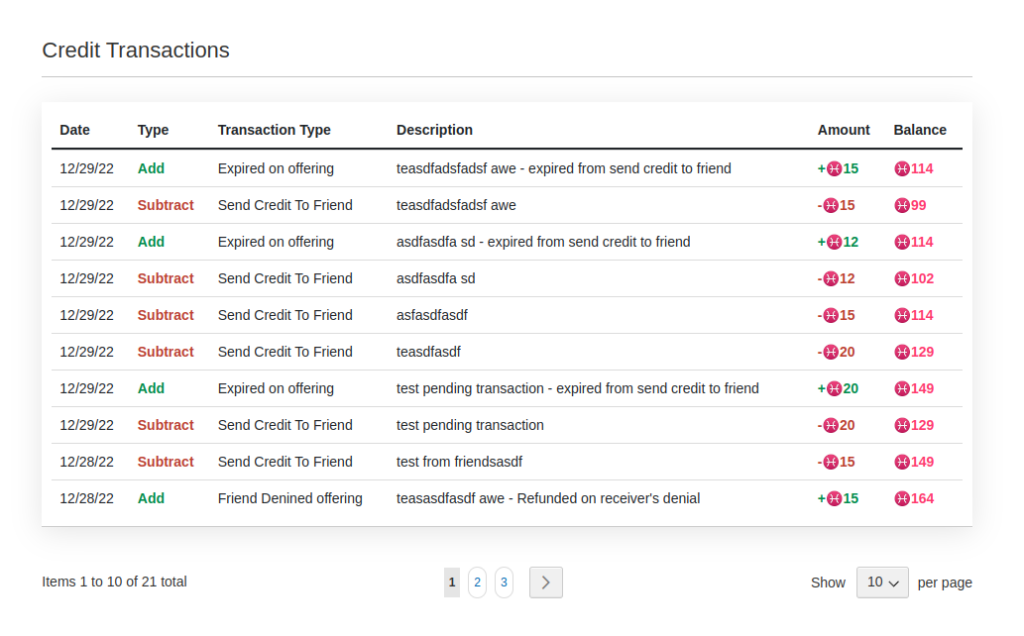Click the Transaction Type column header
The height and width of the screenshot is (636, 1024).
click(x=274, y=130)
